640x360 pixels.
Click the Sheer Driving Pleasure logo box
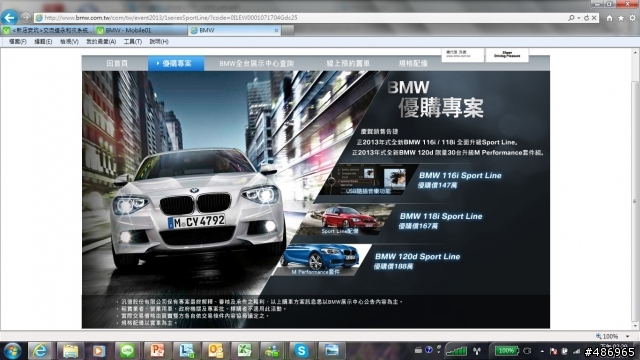pos(507,55)
